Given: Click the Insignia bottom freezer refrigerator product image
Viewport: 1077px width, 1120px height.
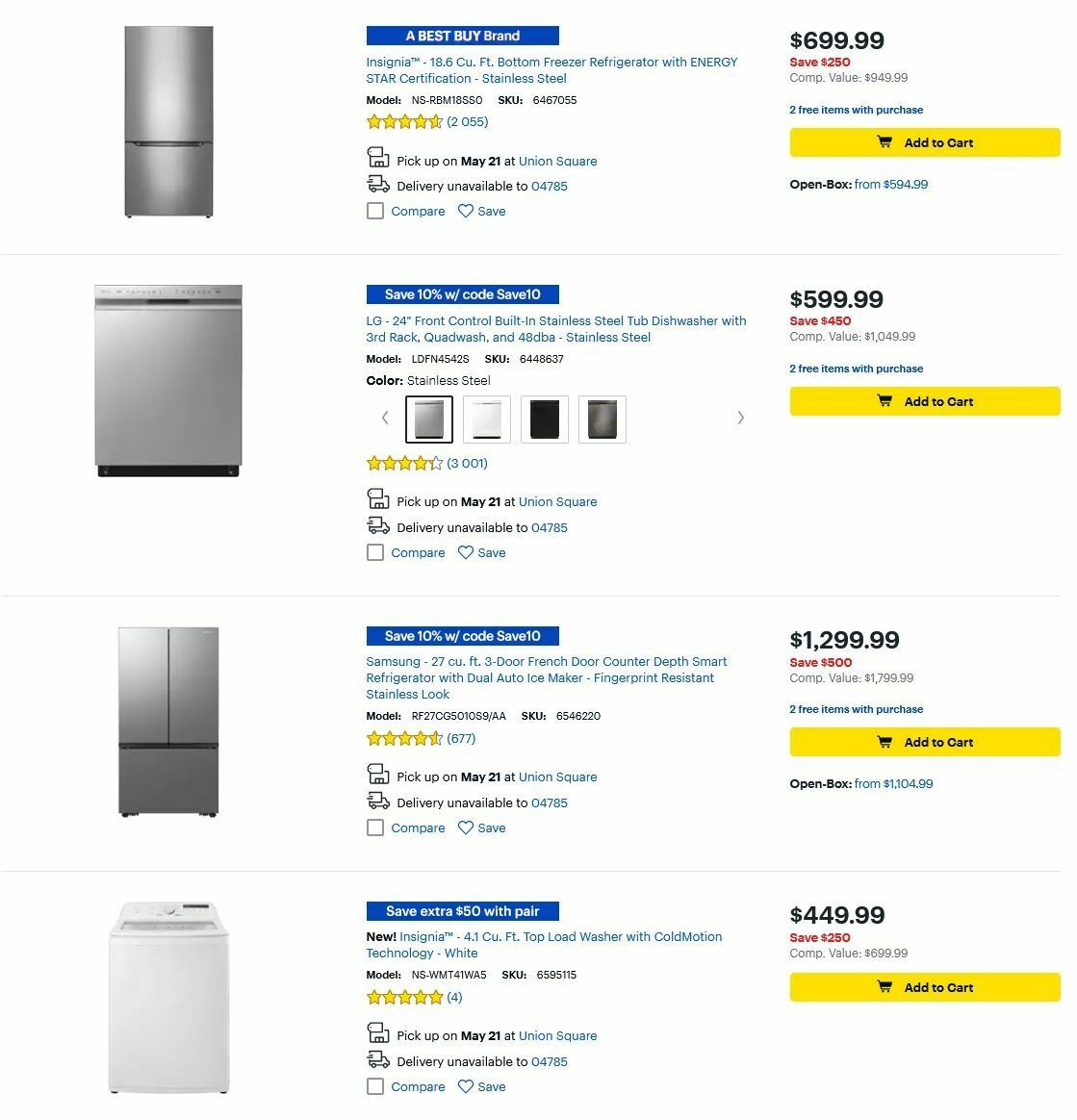Looking at the screenshot, I should (x=168, y=119).
